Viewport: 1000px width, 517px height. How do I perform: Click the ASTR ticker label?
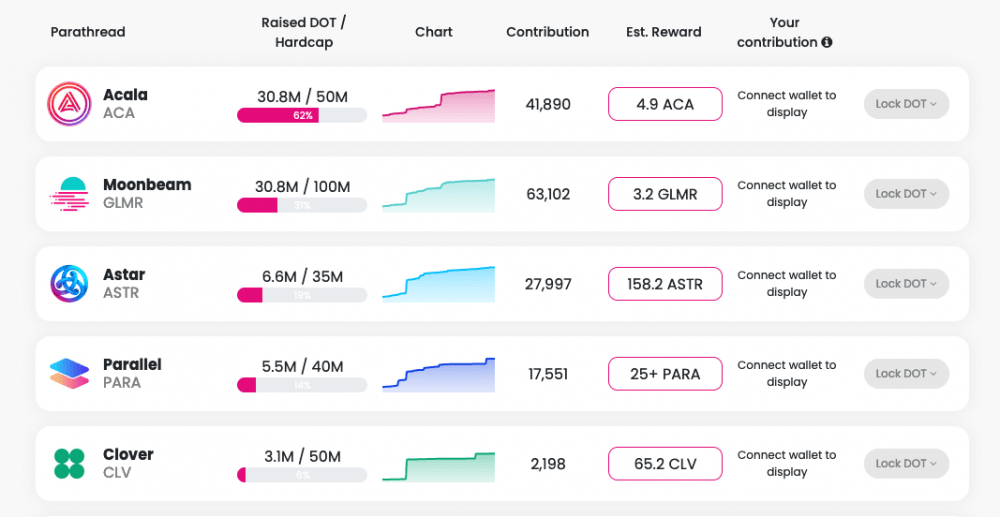click(x=121, y=293)
